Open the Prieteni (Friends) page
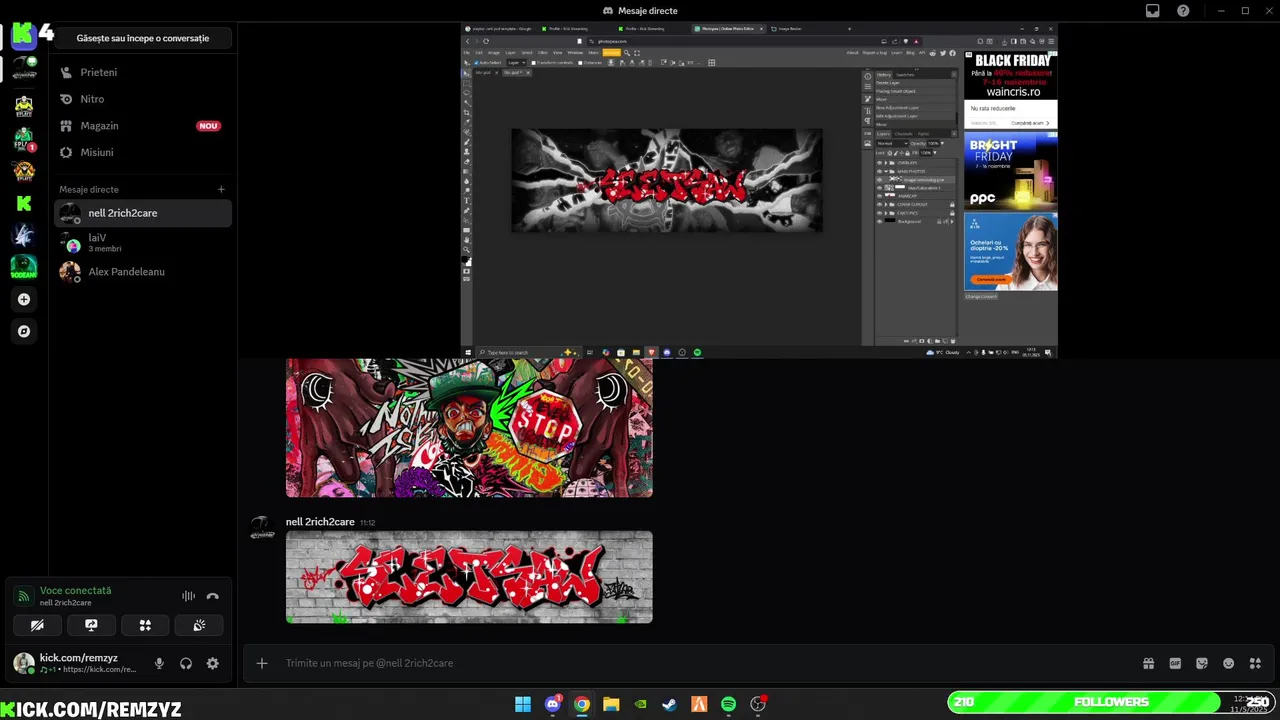The width and height of the screenshot is (1280, 720). pyautogui.click(x=143, y=72)
